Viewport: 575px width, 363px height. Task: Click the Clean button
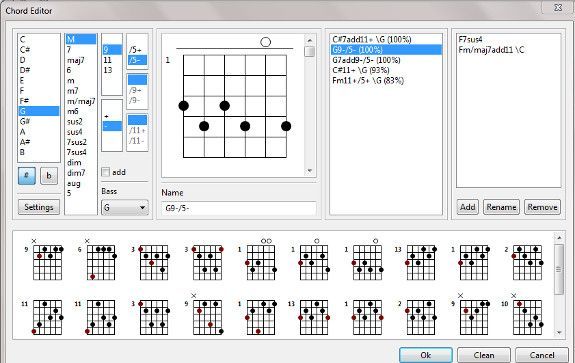[x=484, y=355]
